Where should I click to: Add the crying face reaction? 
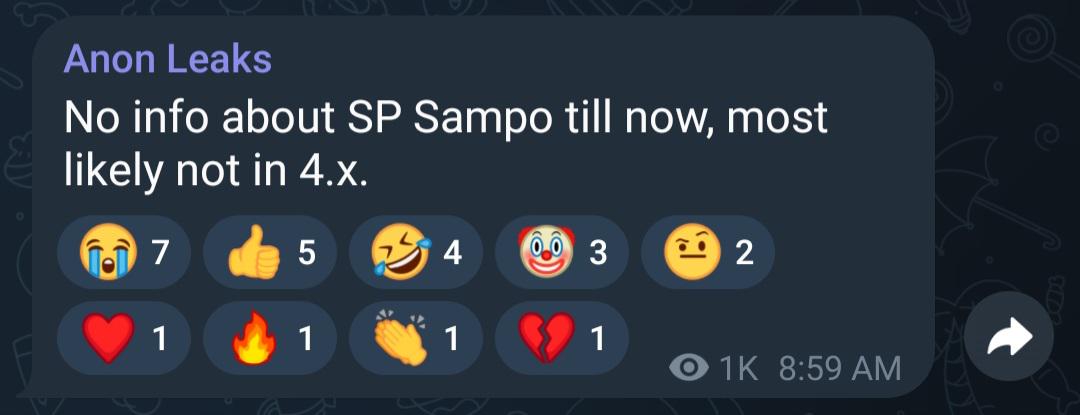(124, 252)
